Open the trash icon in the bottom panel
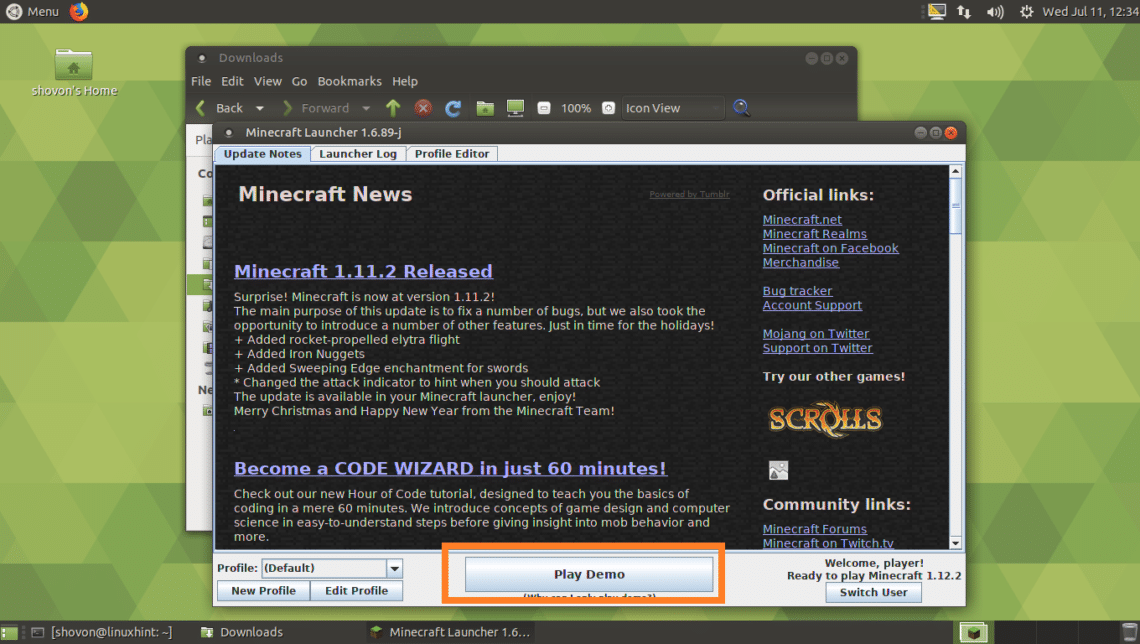Screen dimensions: 1140x644 [x=1129, y=632]
